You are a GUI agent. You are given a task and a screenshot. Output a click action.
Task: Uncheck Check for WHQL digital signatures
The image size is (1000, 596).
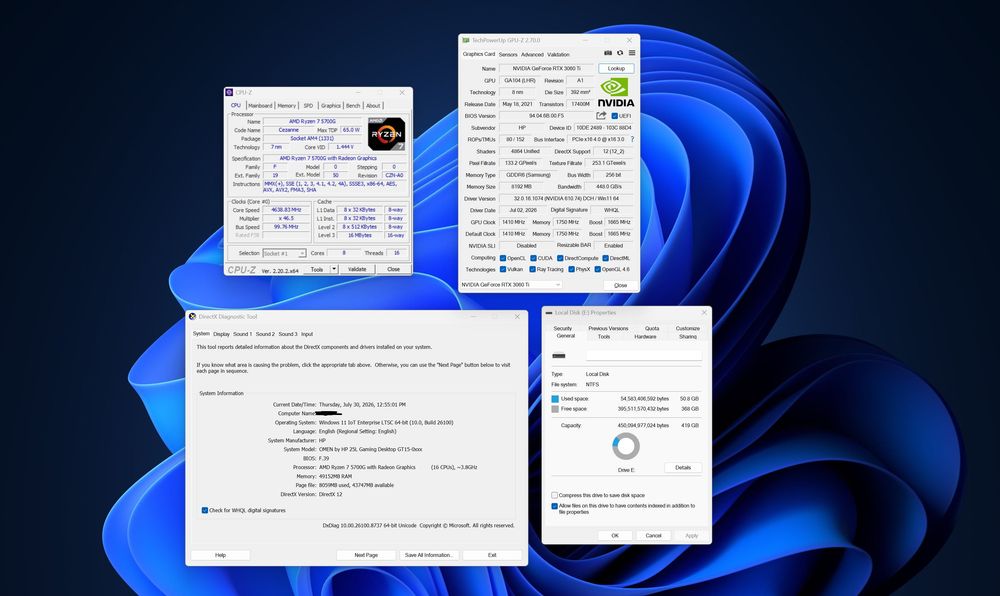click(x=205, y=510)
